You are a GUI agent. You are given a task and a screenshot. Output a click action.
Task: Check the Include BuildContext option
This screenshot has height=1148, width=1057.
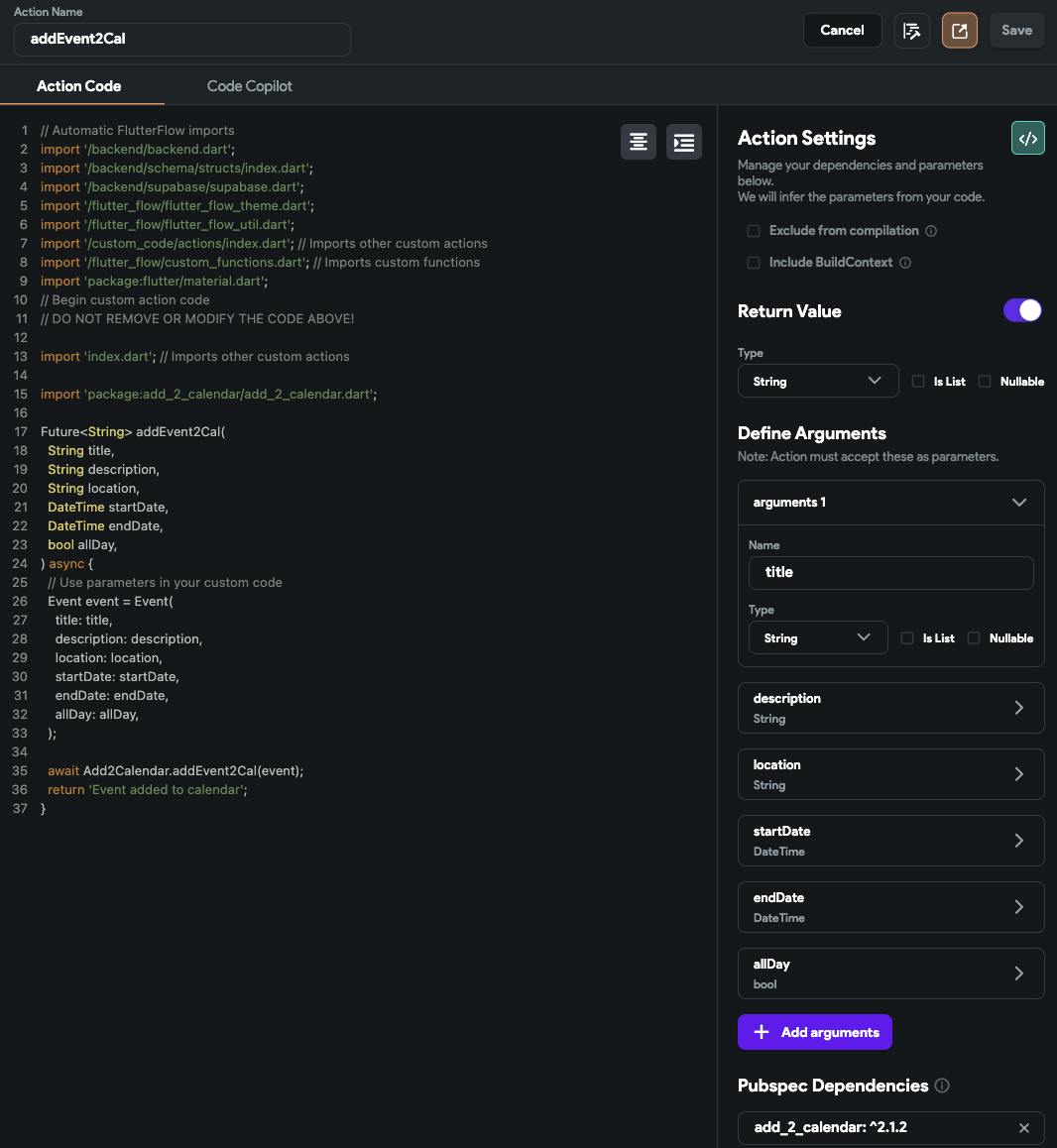coord(754,263)
